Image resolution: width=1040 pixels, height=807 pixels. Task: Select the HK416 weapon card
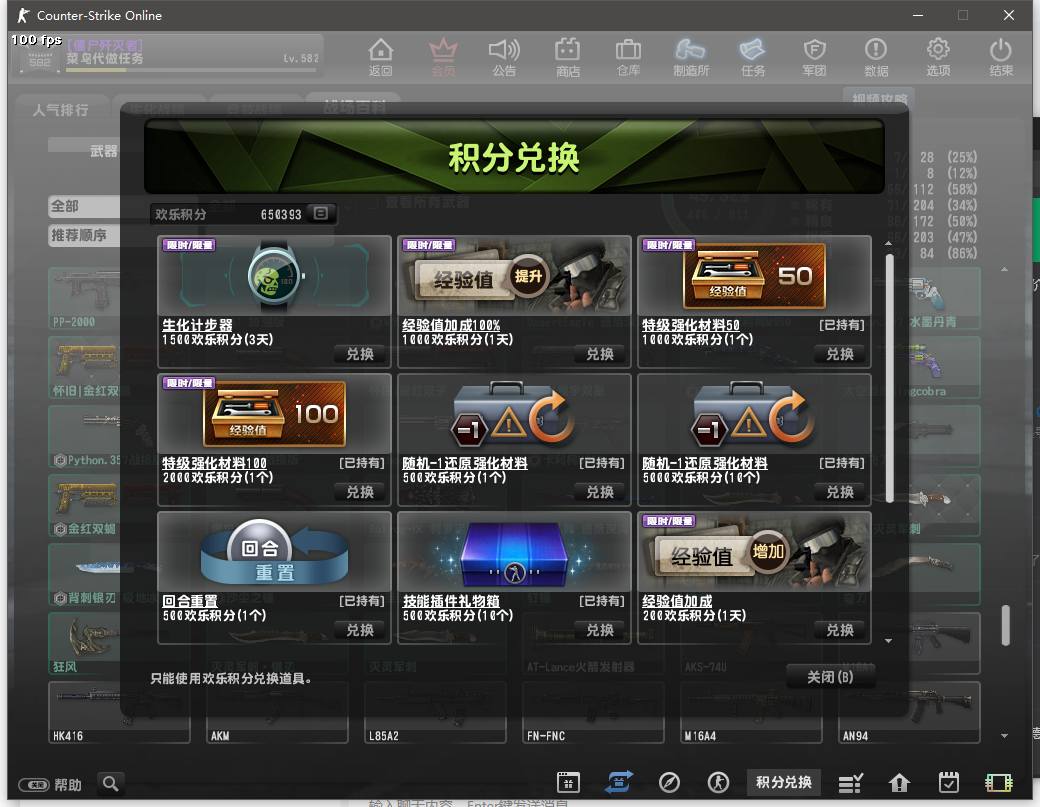tap(119, 714)
